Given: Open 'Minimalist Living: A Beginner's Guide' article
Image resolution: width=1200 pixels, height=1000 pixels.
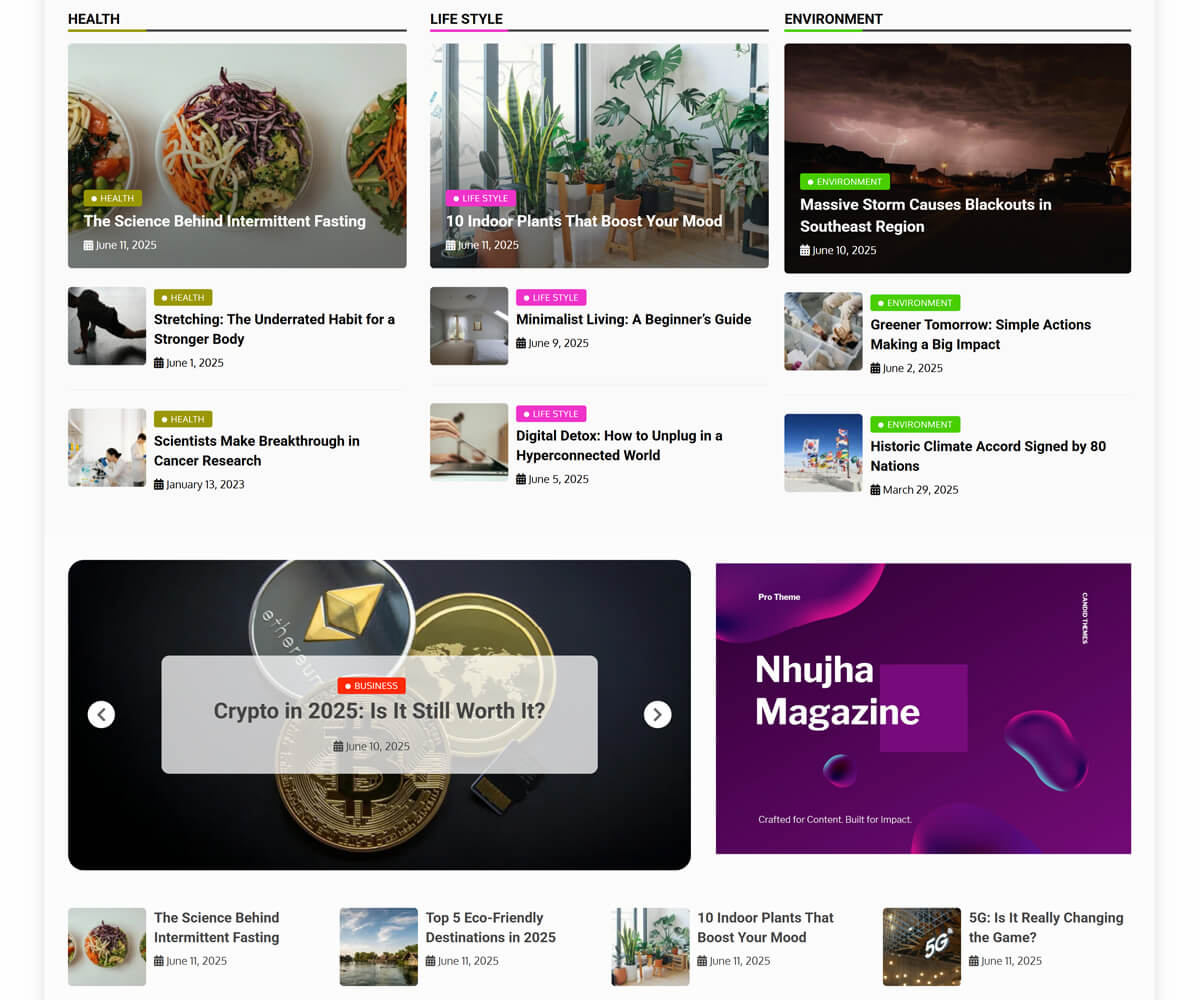Looking at the screenshot, I should pyautogui.click(x=633, y=320).
